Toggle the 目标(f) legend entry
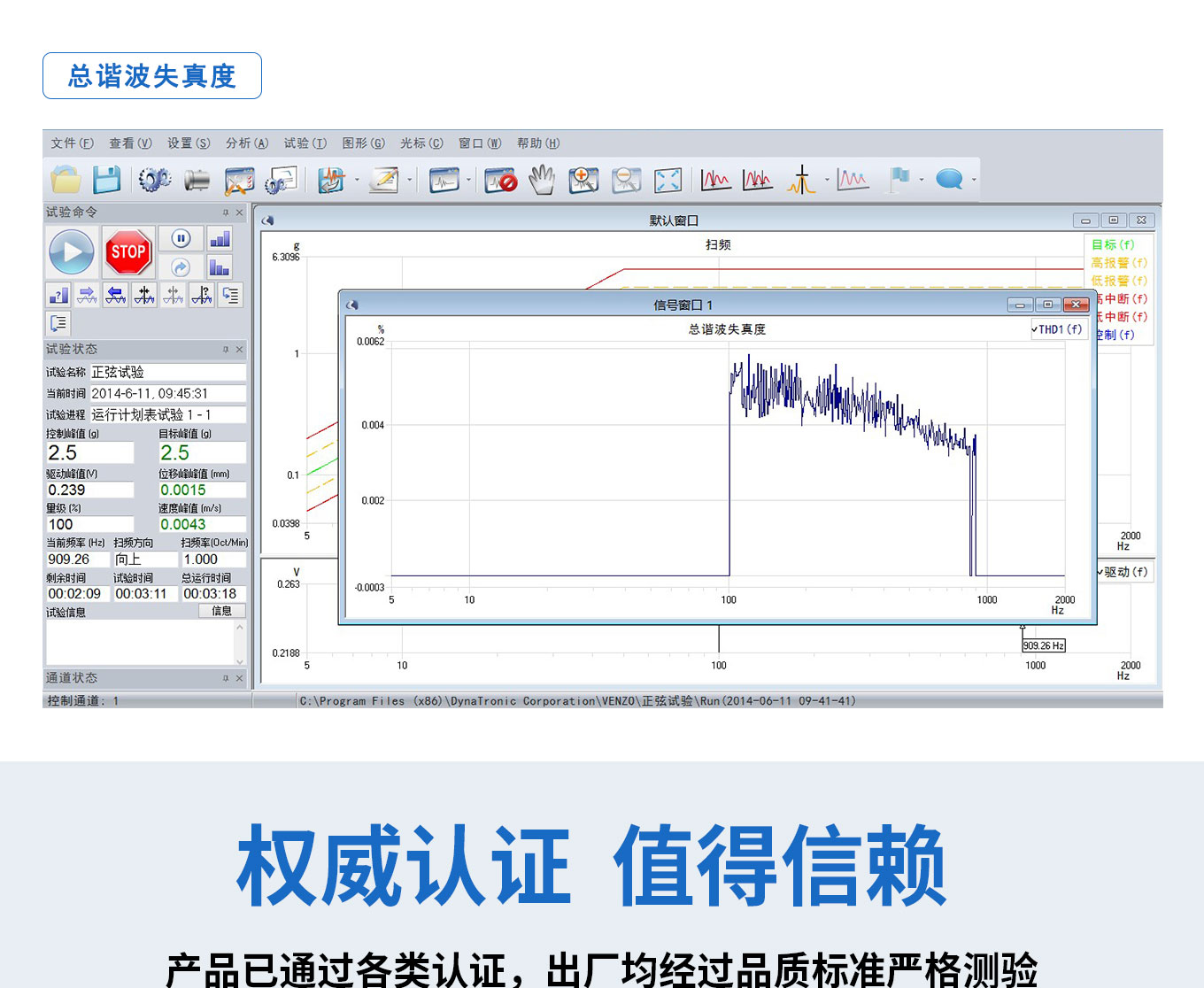The image size is (1204, 988). (1113, 244)
